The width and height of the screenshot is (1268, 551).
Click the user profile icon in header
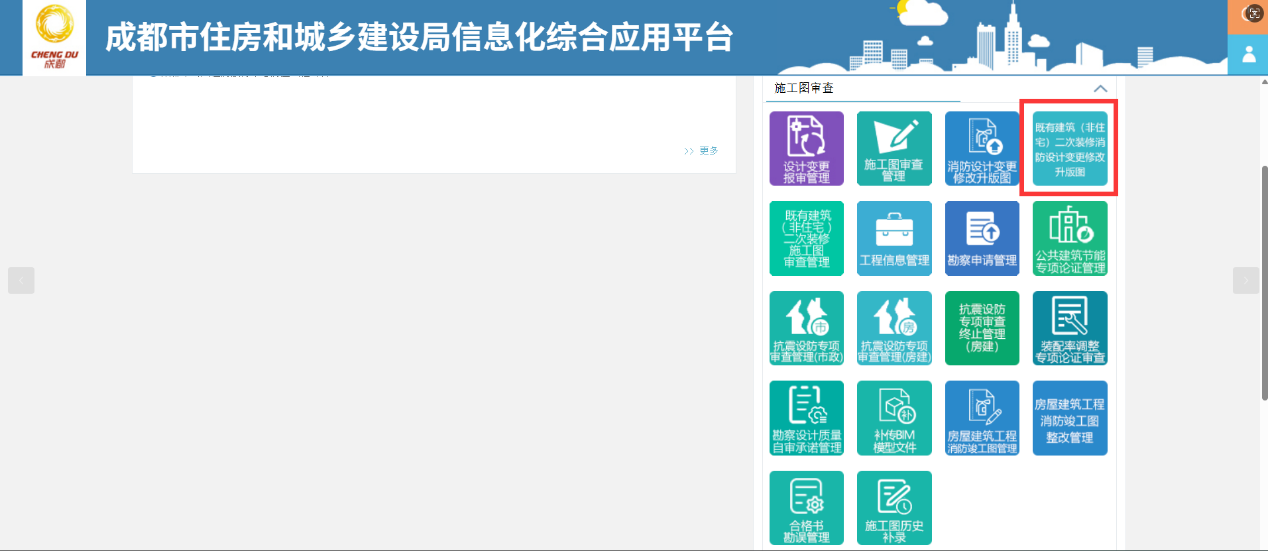point(1248,53)
